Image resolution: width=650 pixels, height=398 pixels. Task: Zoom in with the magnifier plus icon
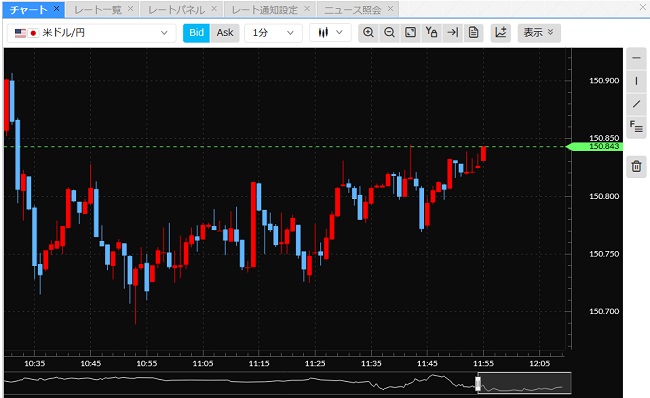tap(368, 32)
